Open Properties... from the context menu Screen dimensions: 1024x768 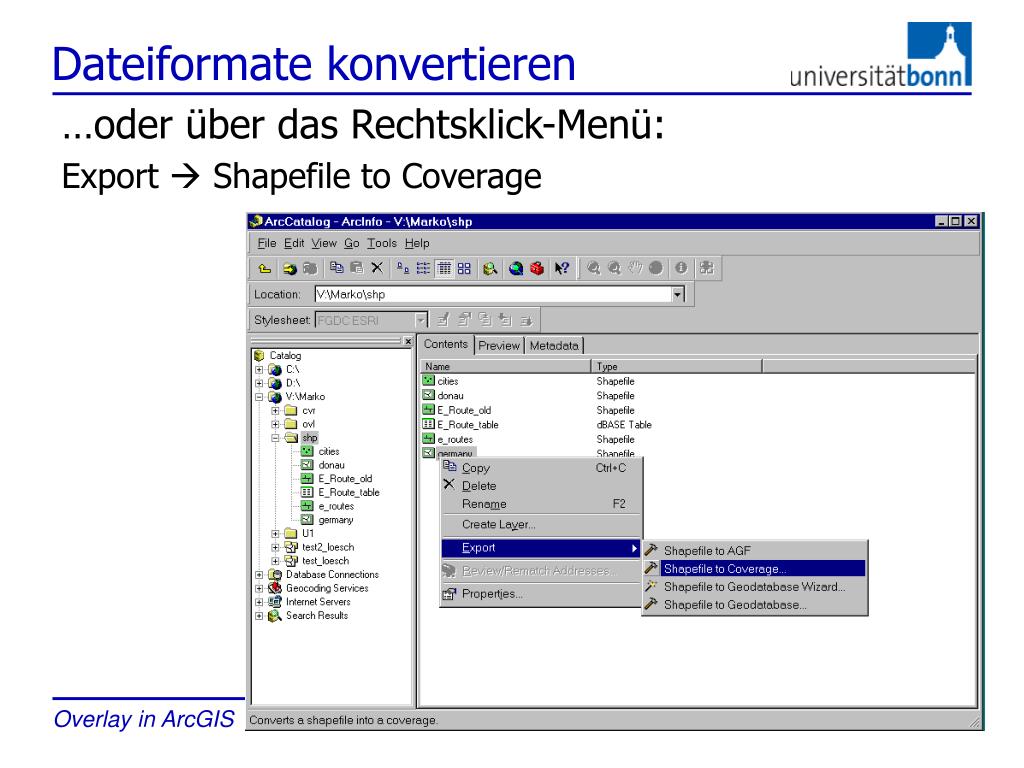coord(541,594)
